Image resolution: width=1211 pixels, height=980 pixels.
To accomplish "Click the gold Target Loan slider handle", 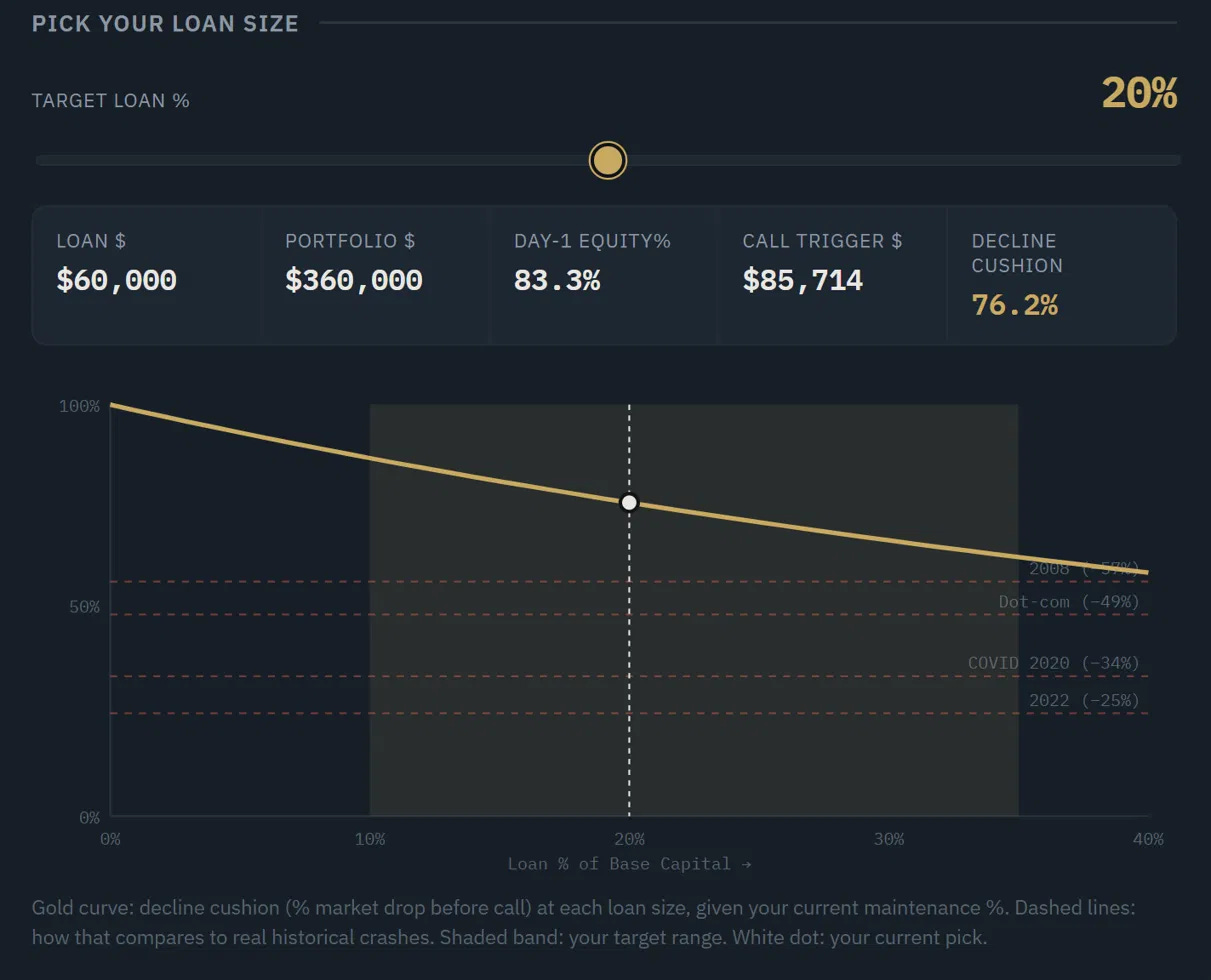I will [x=607, y=160].
